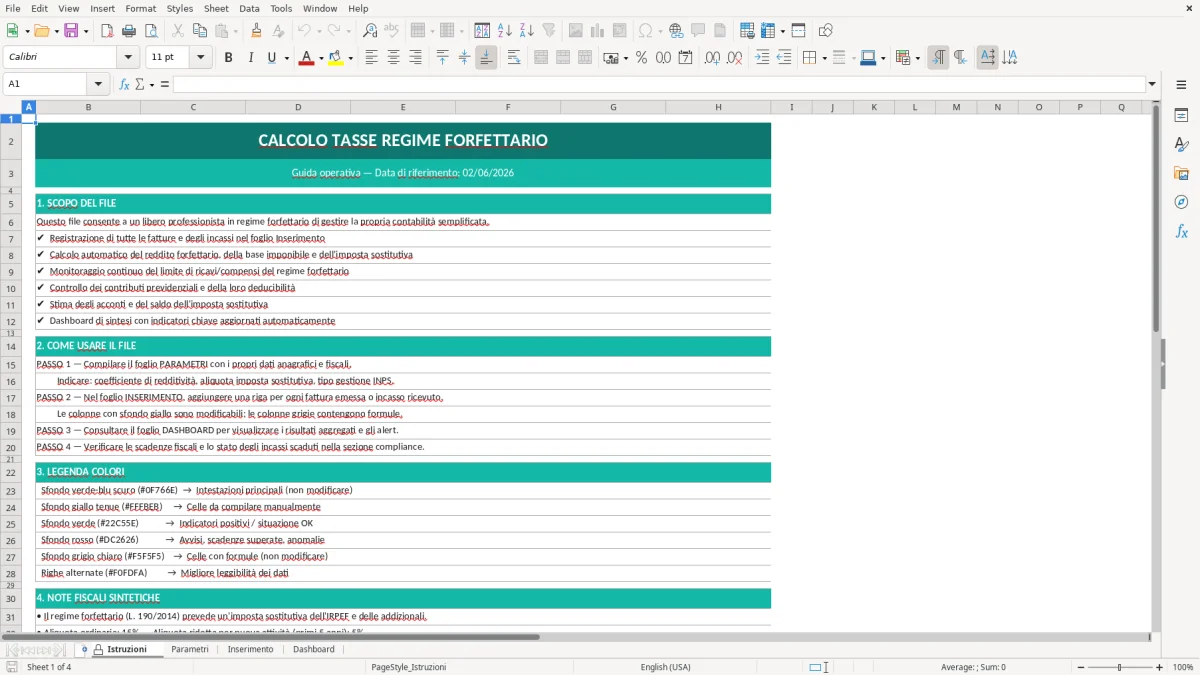1200x675 pixels.
Task: Open the Name Box dropdown arrow
Action: click(x=98, y=84)
